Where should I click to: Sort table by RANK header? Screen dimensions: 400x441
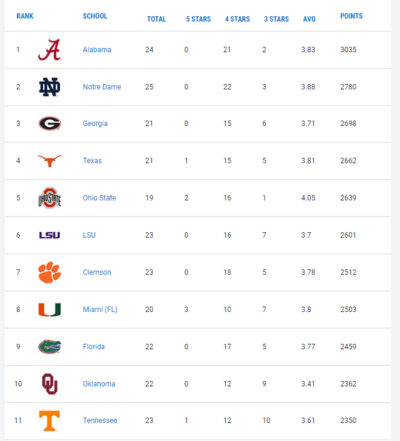(25, 16)
